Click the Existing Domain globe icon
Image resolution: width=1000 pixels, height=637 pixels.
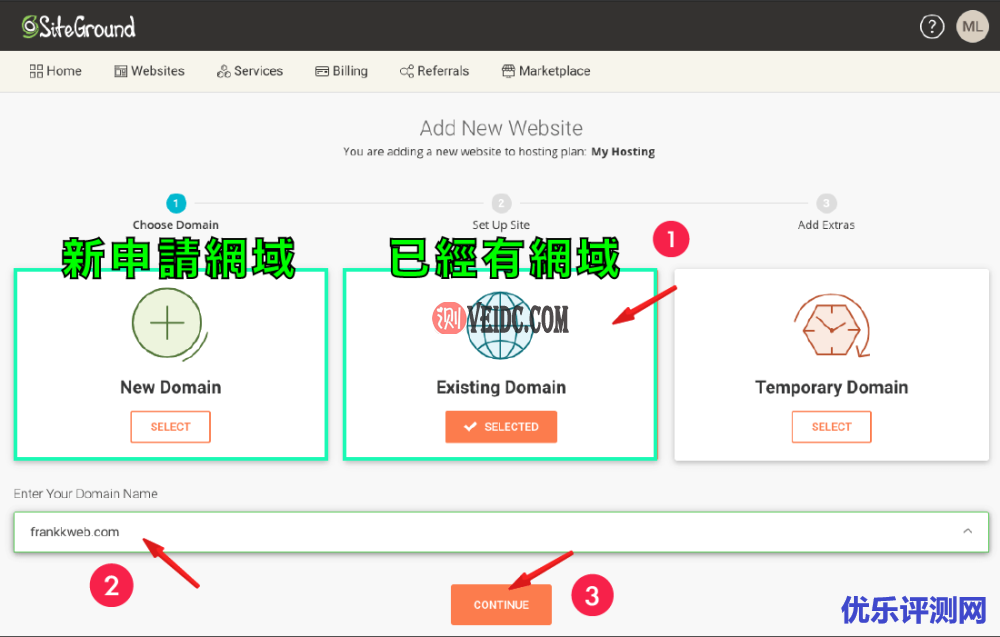click(501, 325)
